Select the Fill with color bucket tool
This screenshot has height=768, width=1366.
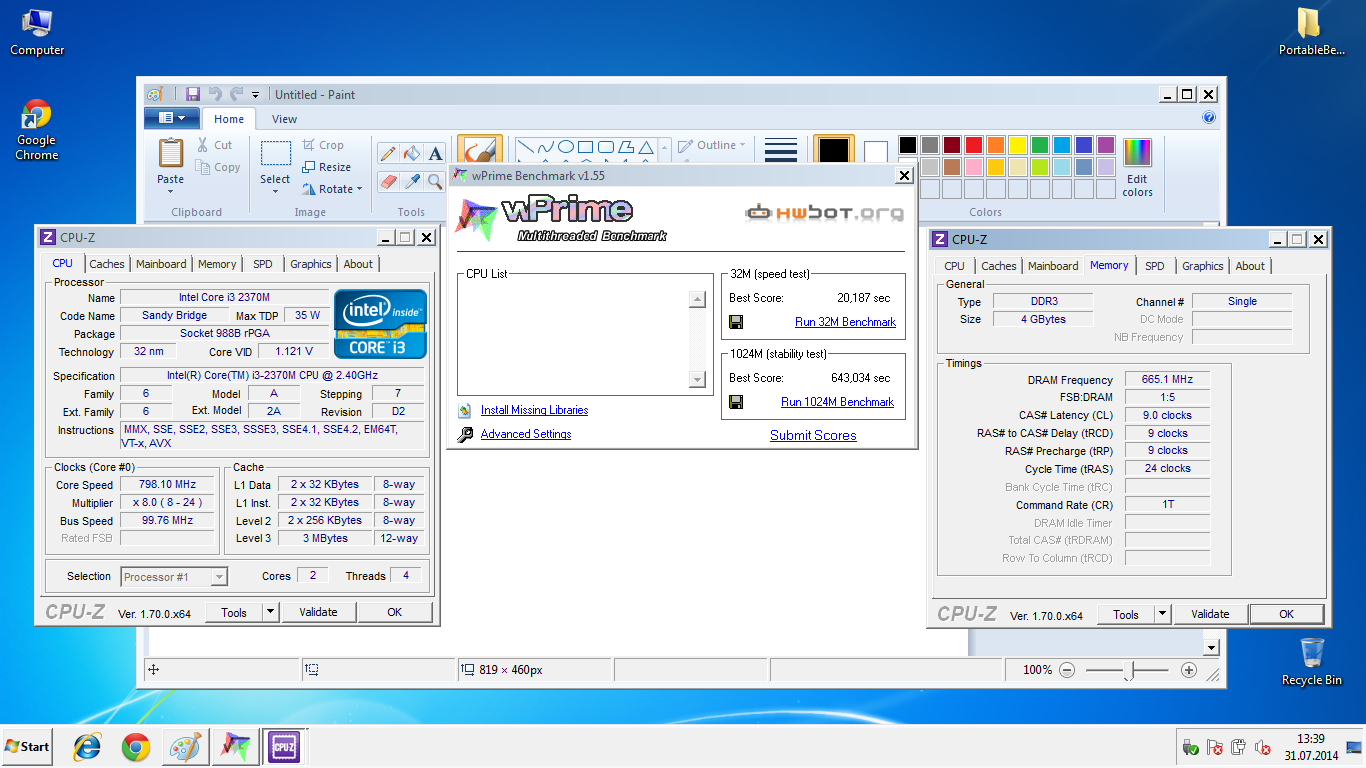(411, 153)
